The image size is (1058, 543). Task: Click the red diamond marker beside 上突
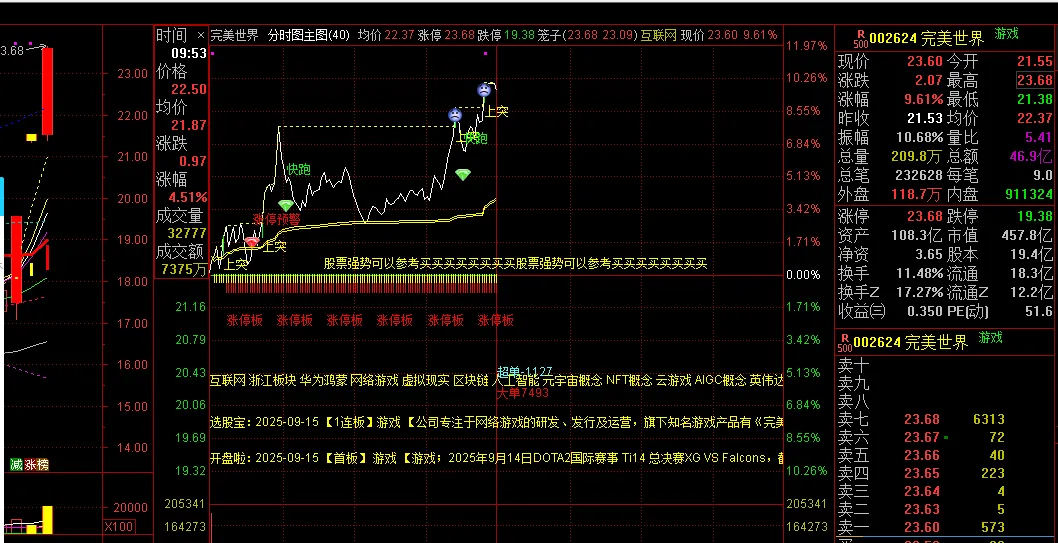(252, 241)
